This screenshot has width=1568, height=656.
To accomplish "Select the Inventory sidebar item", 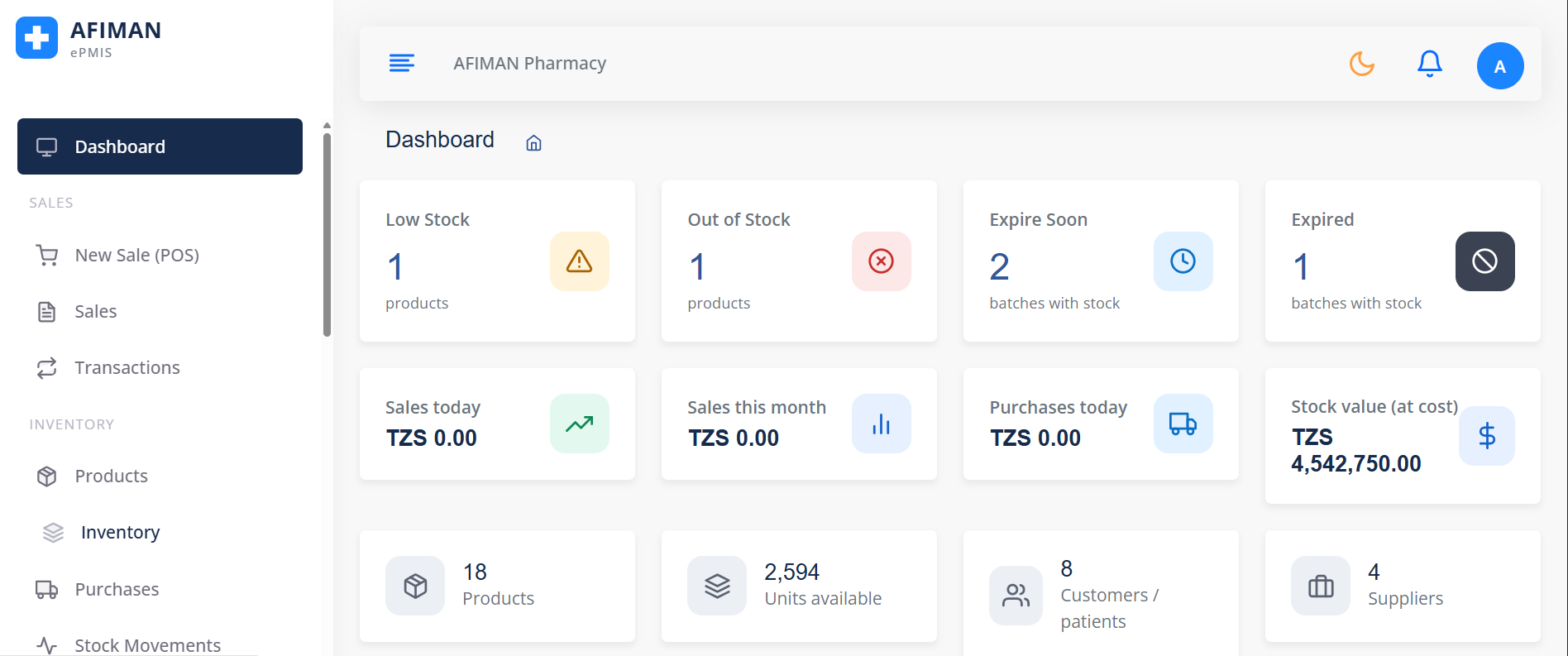I will 160,532.
